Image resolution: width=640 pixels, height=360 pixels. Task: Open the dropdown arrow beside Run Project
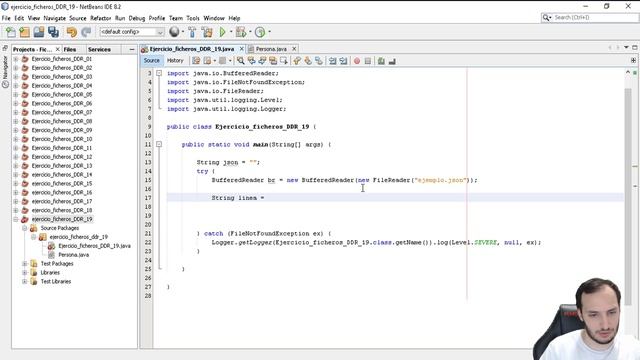[231, 32]
